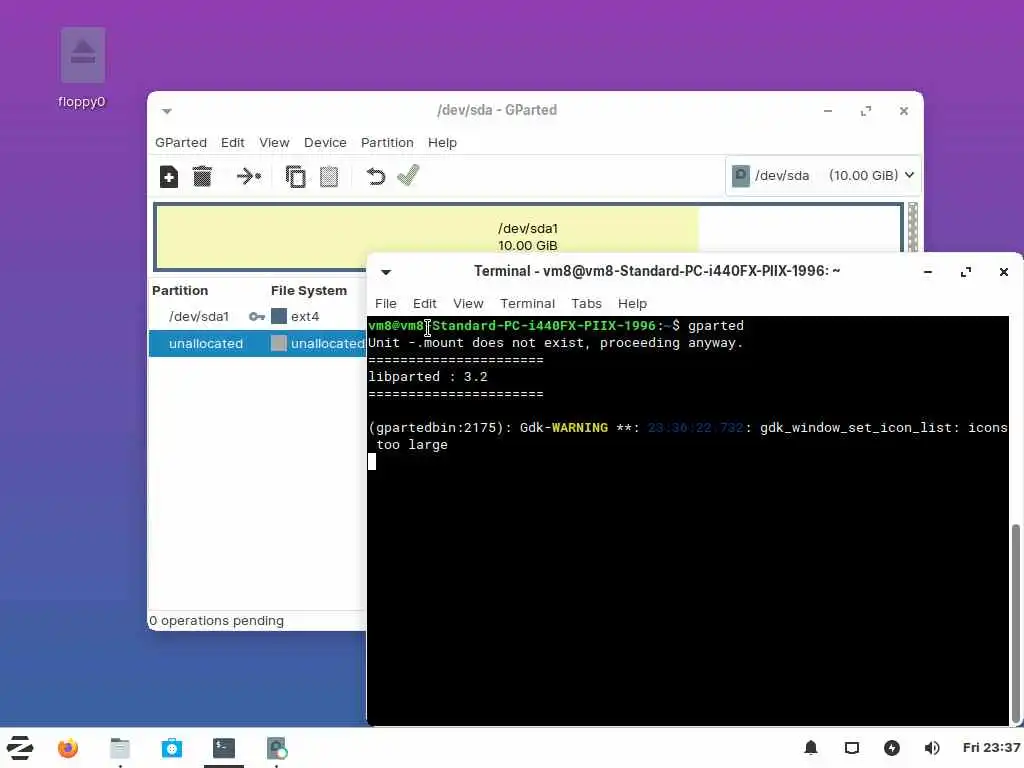The width and height of the screenshot is (1024, 768).
Task: Open GParted's Edit menu
Action: click(x=232, y=142)
